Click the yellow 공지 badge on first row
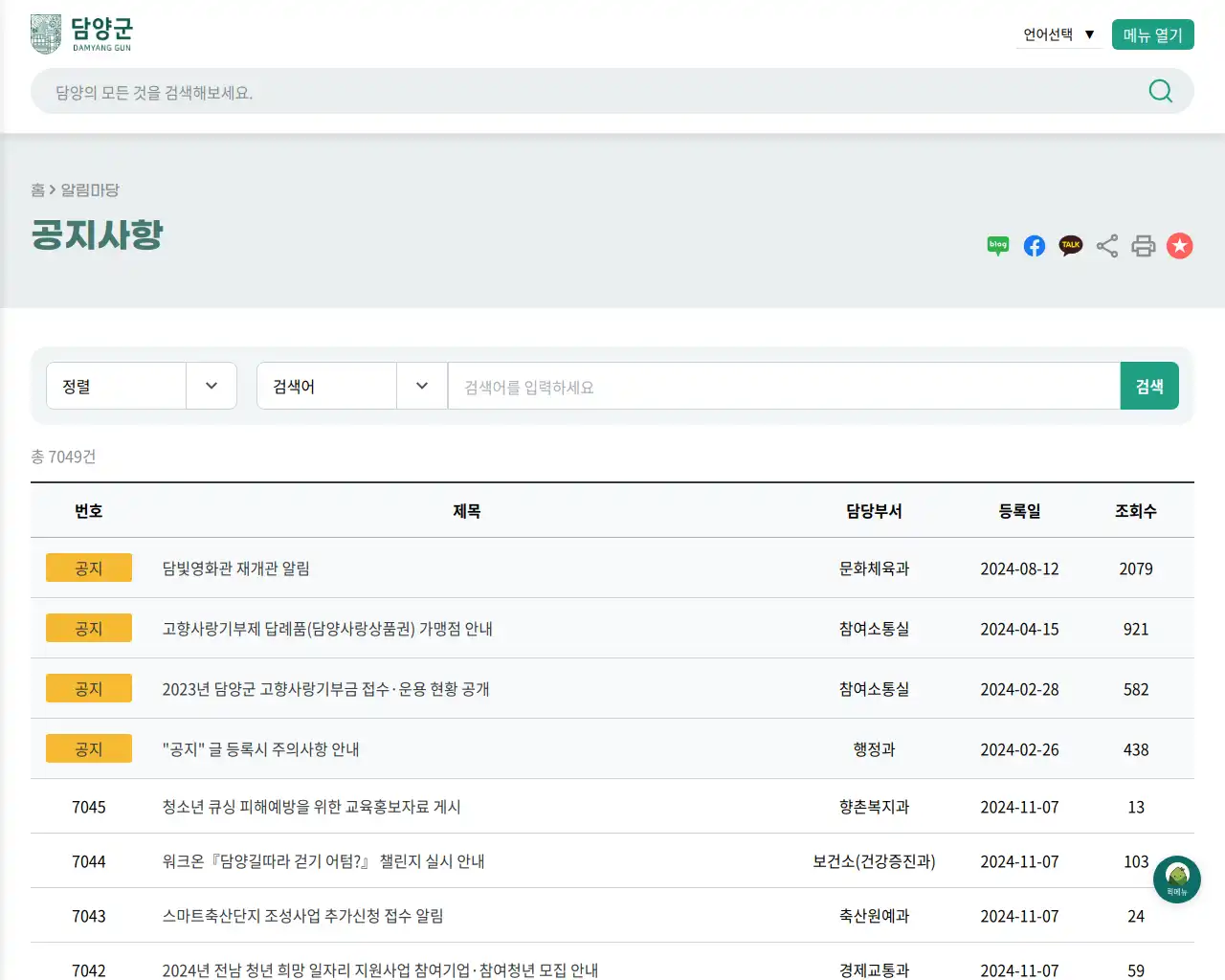 point(88,568)
